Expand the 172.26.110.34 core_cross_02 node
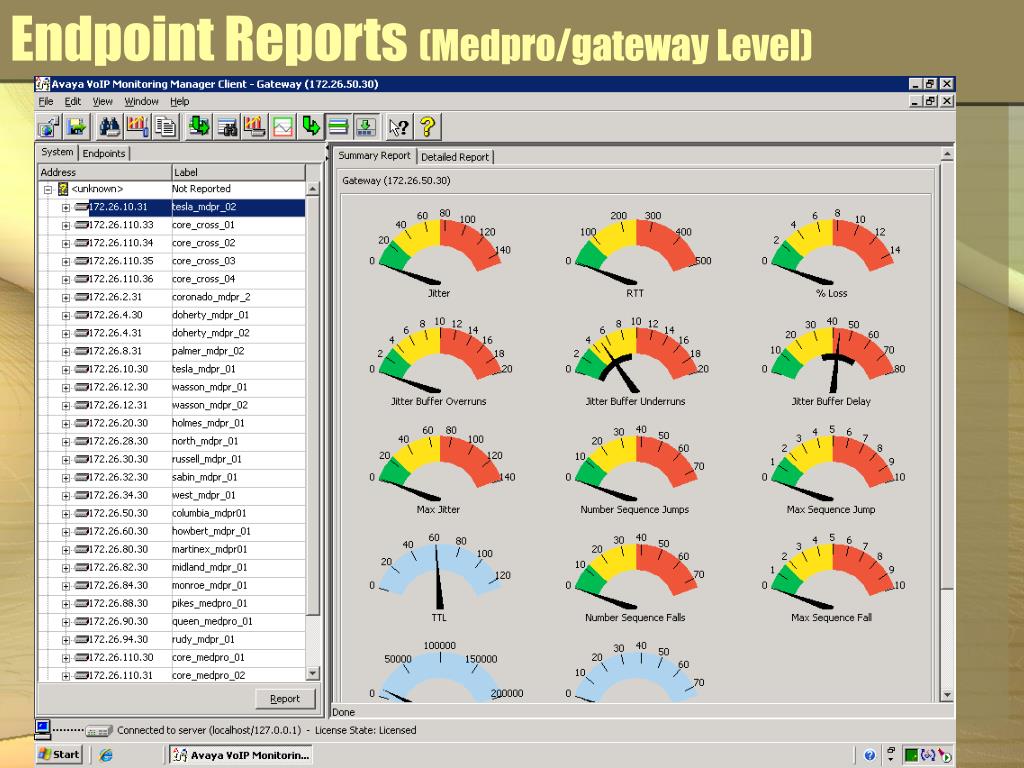This screenshot has height=768, width=1024. tap(66, 244)
